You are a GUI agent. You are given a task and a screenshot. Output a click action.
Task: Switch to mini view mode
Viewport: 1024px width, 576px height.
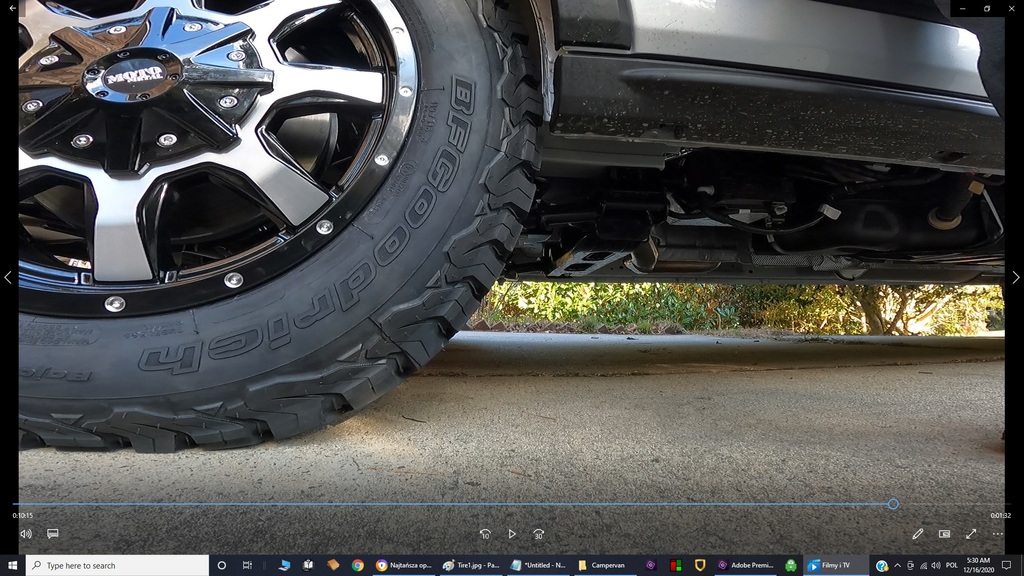click(x=944, y=534)
